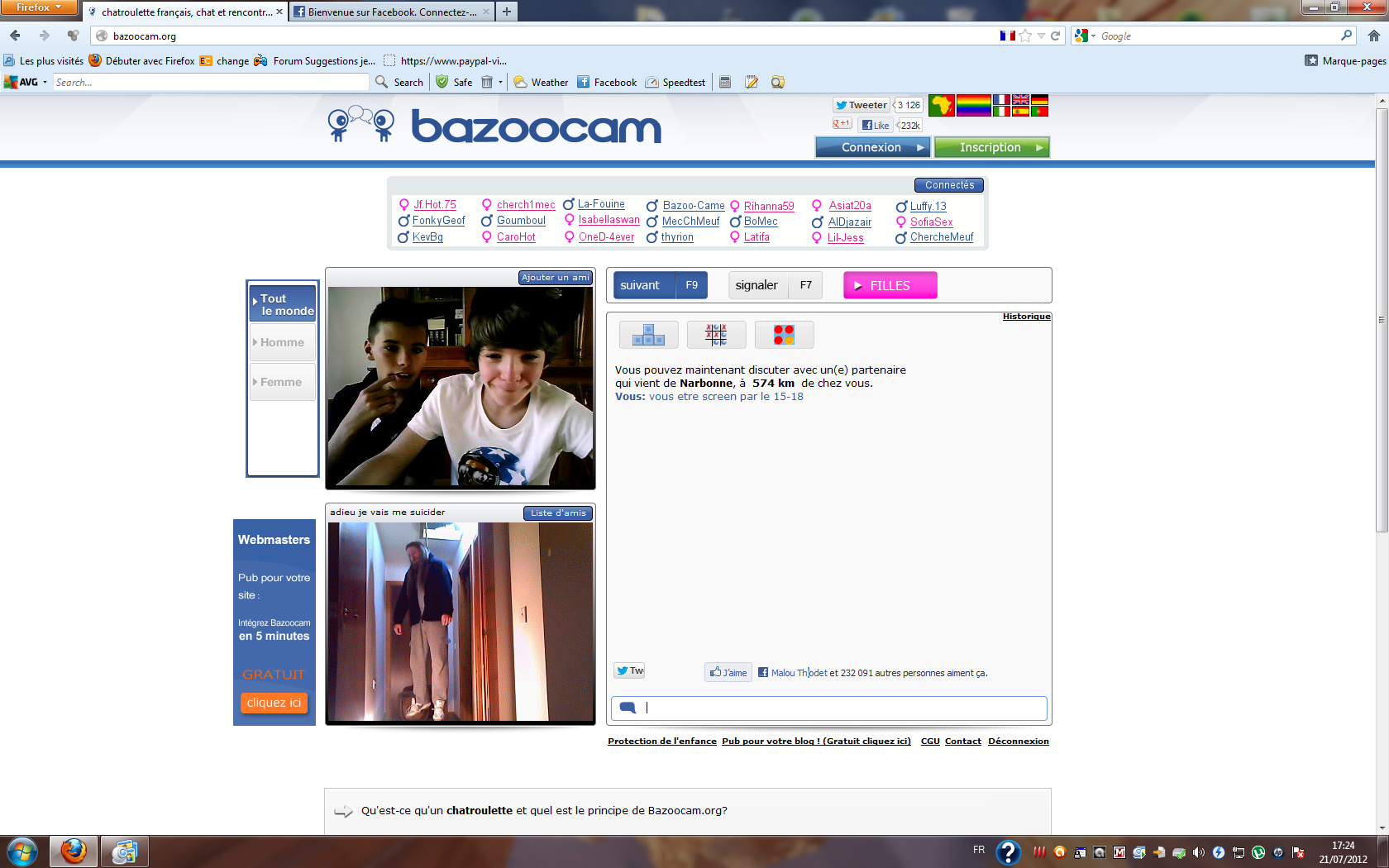Click the chat message input field
The width and height of the screenshot is (1389, 868).
click(x=829, y=708)
